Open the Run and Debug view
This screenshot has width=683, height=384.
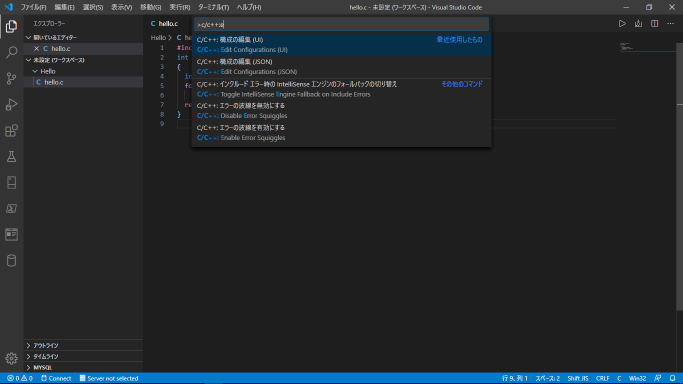tap(11, 104)
